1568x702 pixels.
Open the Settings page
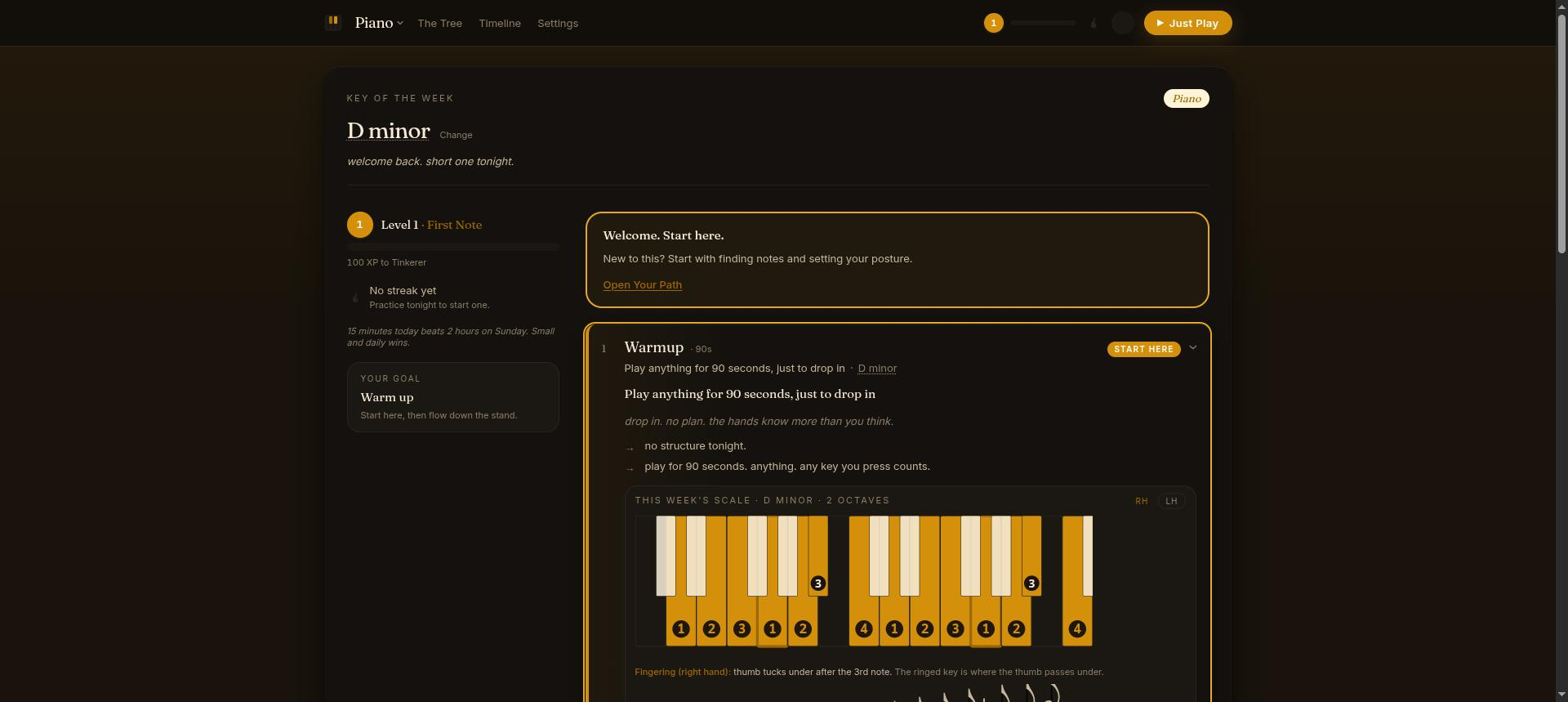(558, 23)
